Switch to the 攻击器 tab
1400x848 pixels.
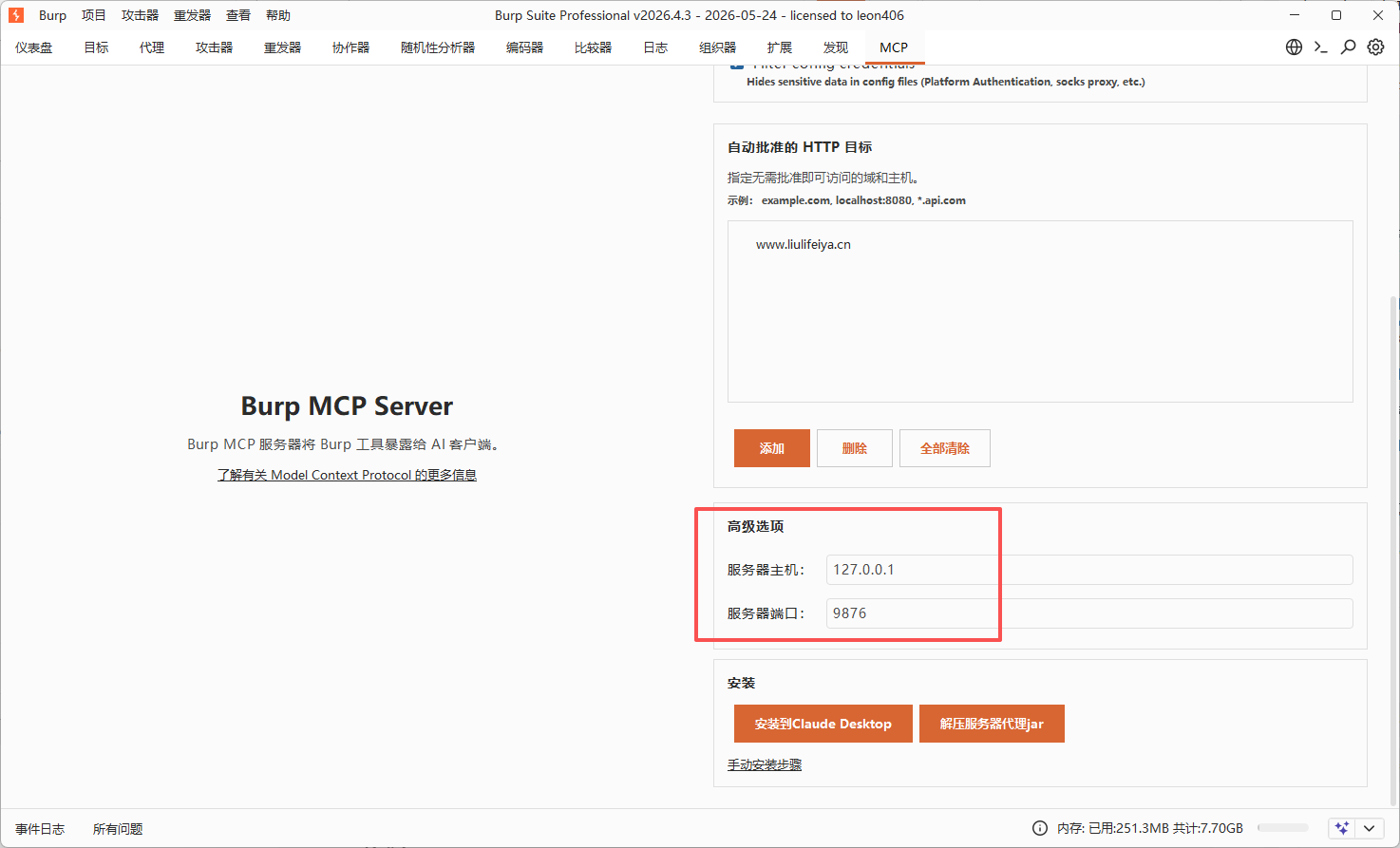tap(215, 47)
